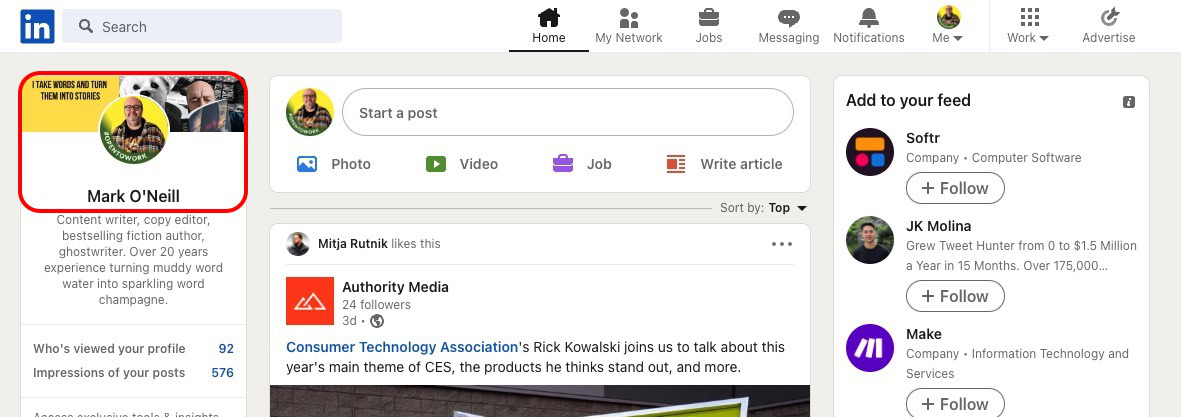
Task: Click the Search box
Action: pyautogui.click(x=202, y=27)
